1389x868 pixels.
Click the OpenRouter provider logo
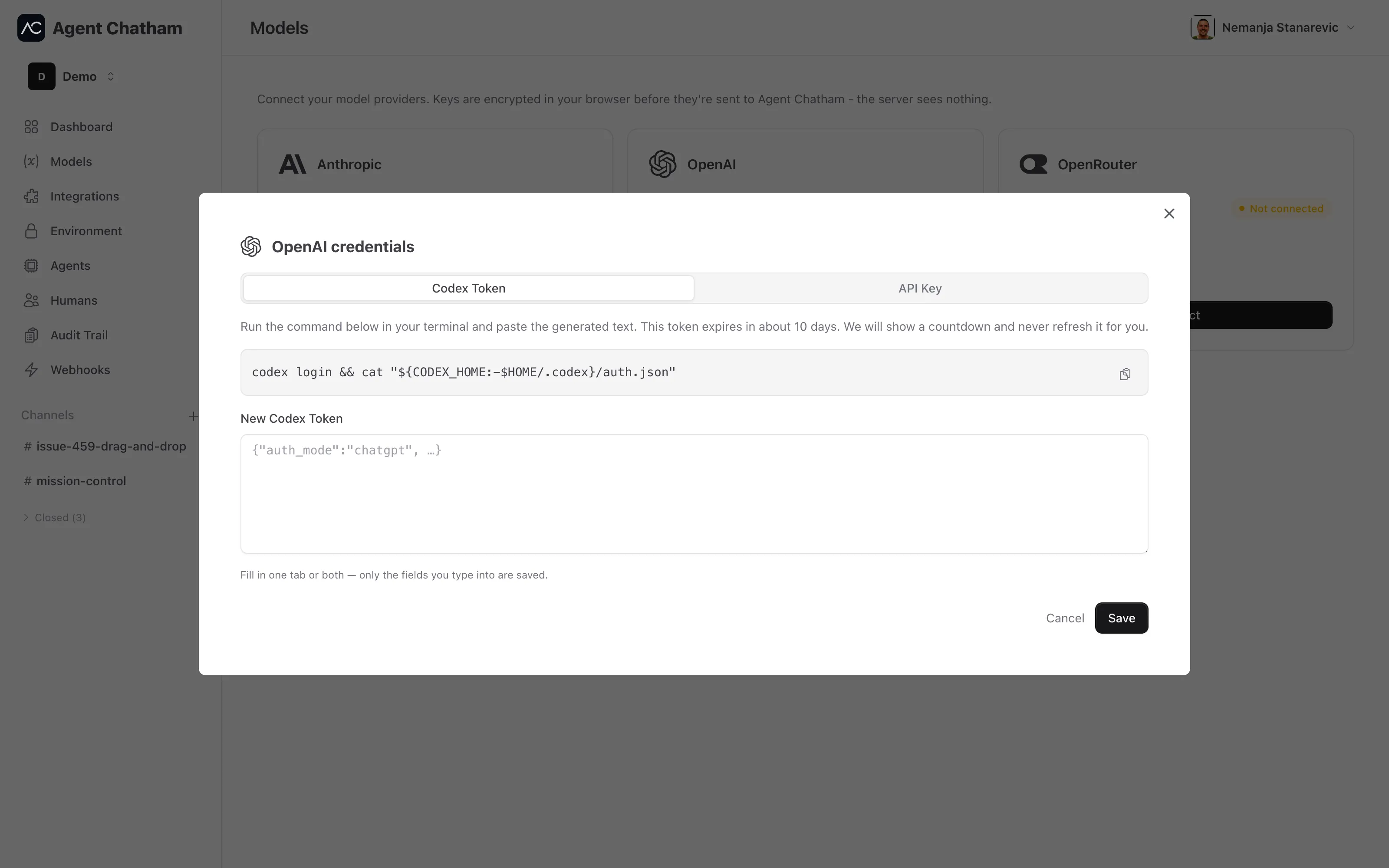tap(1033, 164)
